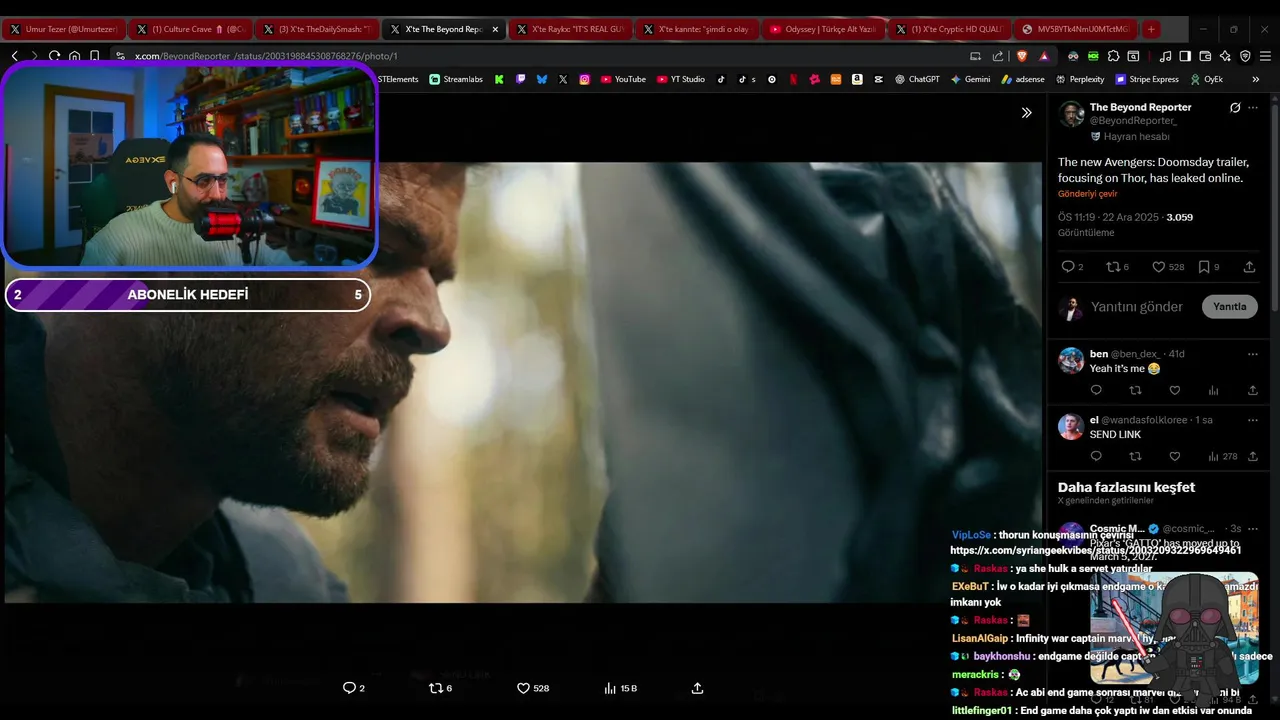Switch to the Umur Tezer tab
Image resolution: width=1280 pixels, height=720 pixels.
click(63, 29)
